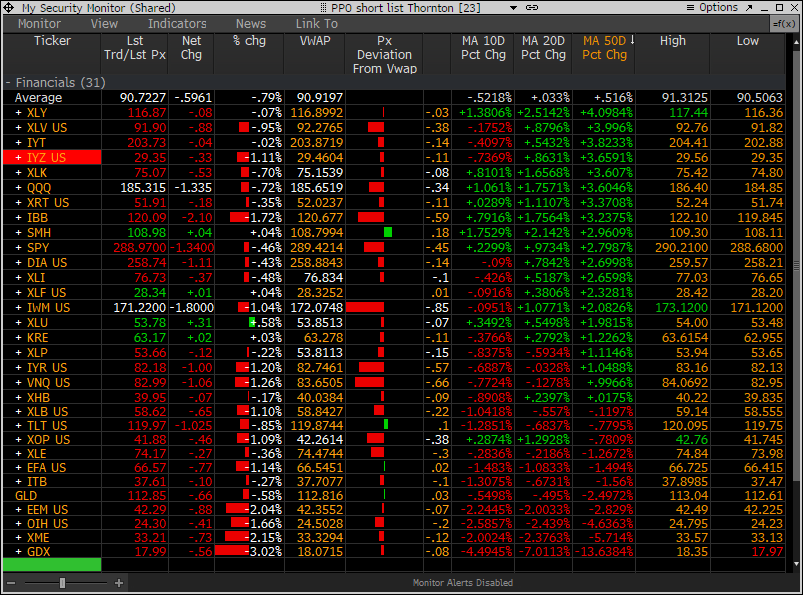
Task: Click XLY MA 50D value +4.0984%
Action: (x=606, y=113)
